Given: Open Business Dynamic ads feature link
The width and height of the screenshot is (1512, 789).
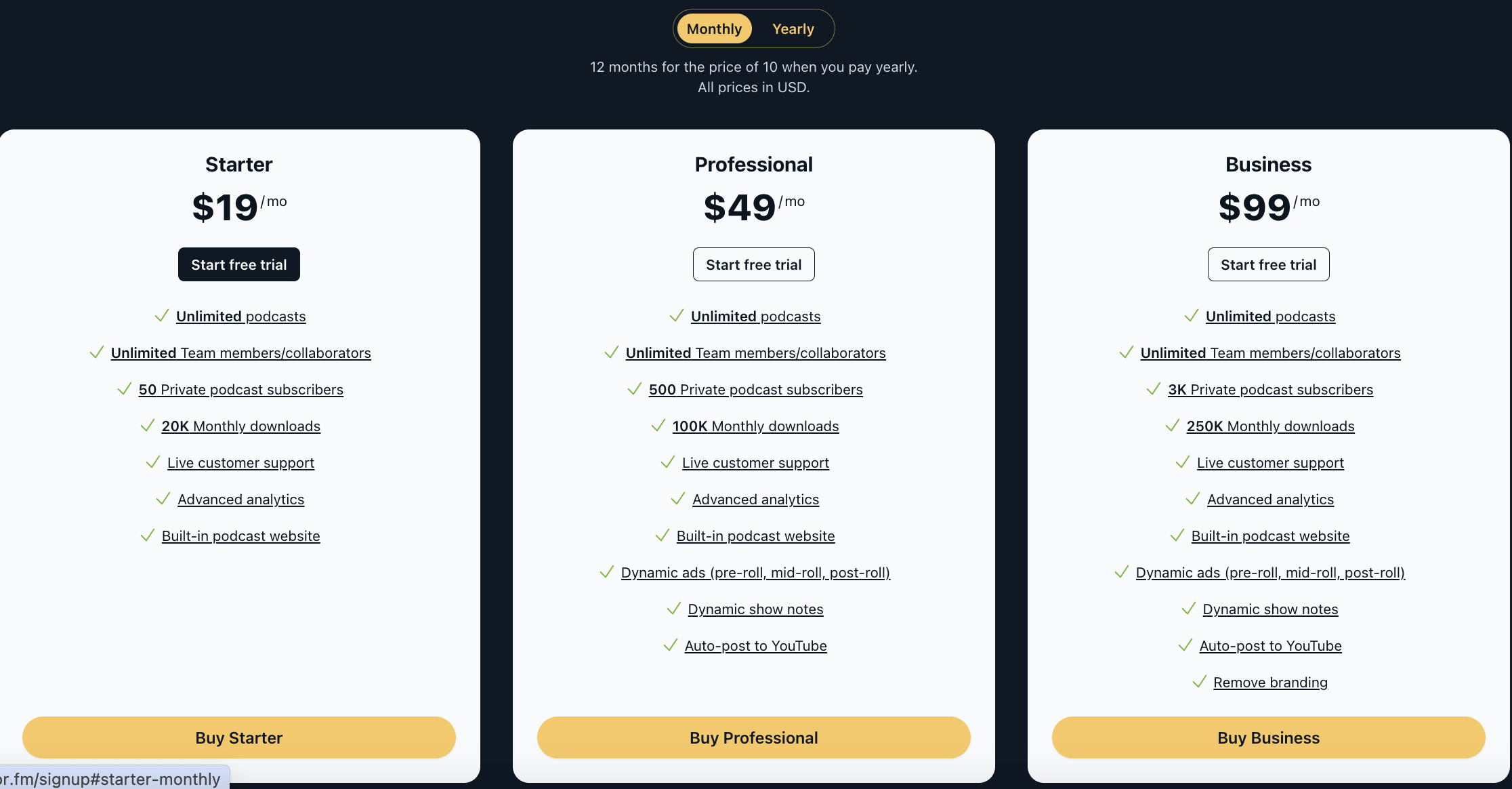Looking at the screenshot, I should point(1270,573).
